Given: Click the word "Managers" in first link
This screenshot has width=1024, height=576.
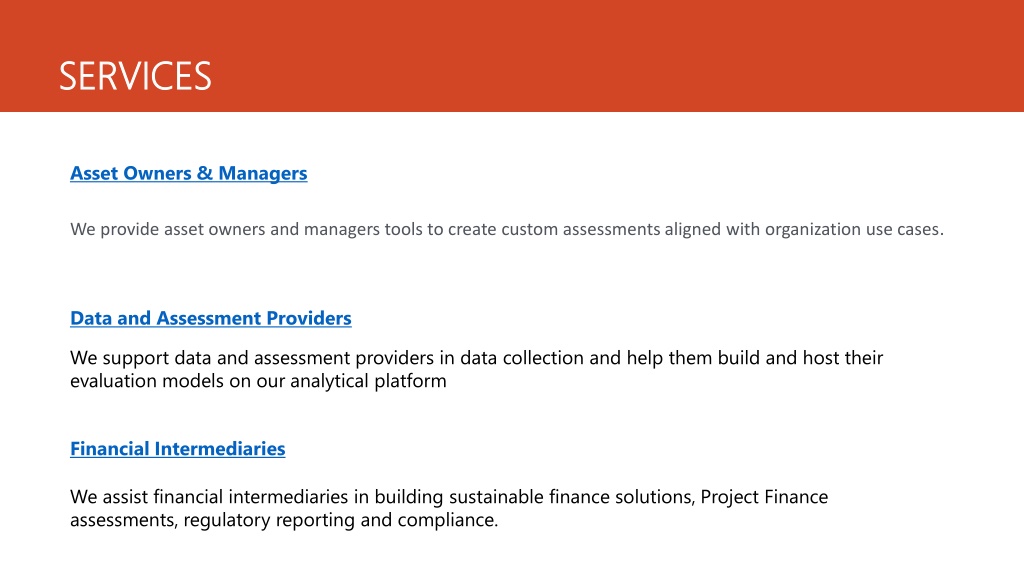Looking at the screenshot, I should pyautogui.click(x=263, y=174).
